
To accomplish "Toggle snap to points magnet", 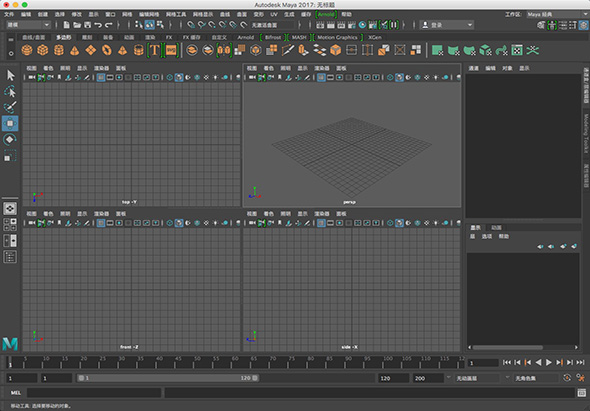I will (212, 25).
